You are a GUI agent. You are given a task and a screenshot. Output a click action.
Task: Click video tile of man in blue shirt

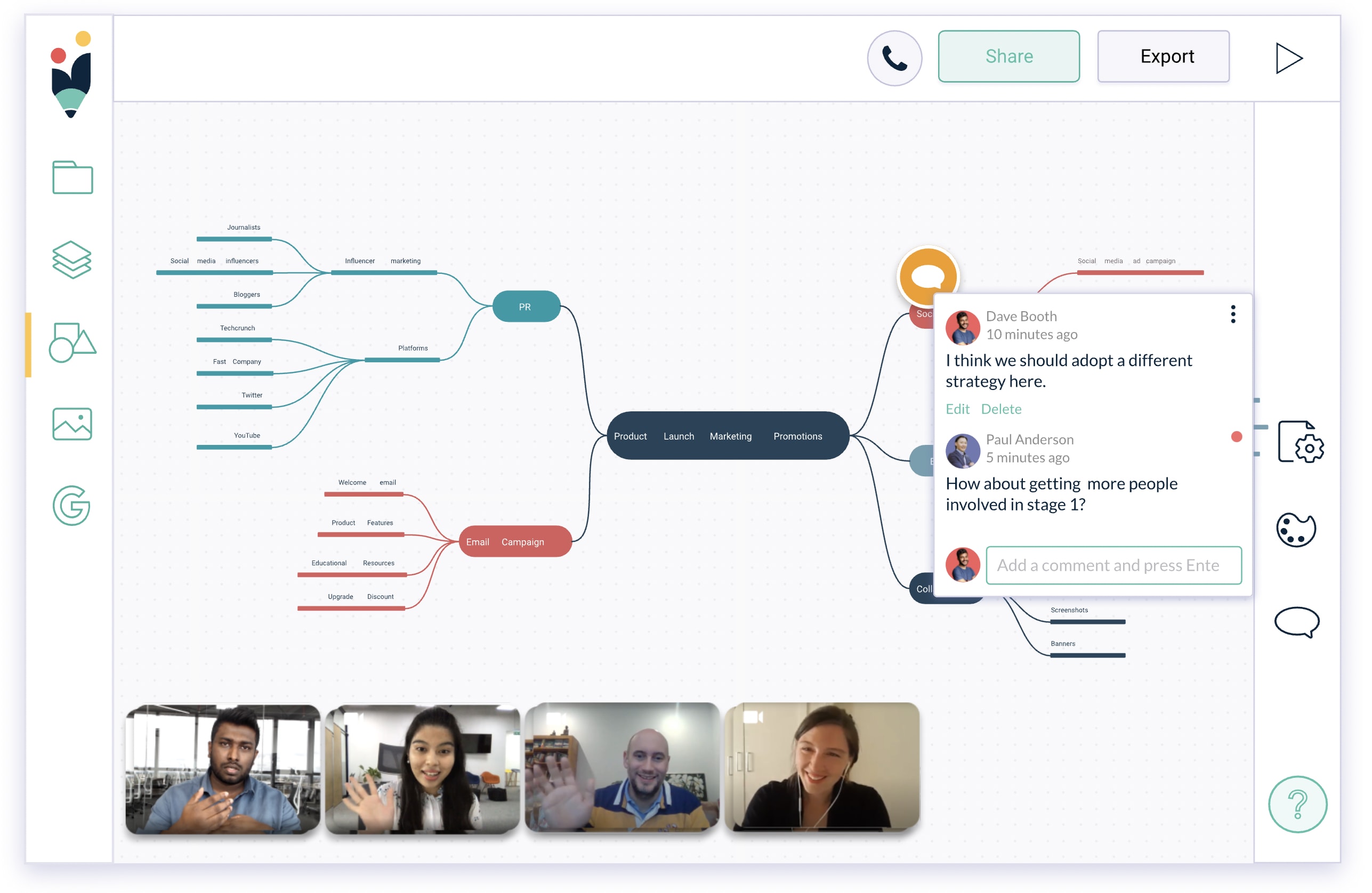223,768
